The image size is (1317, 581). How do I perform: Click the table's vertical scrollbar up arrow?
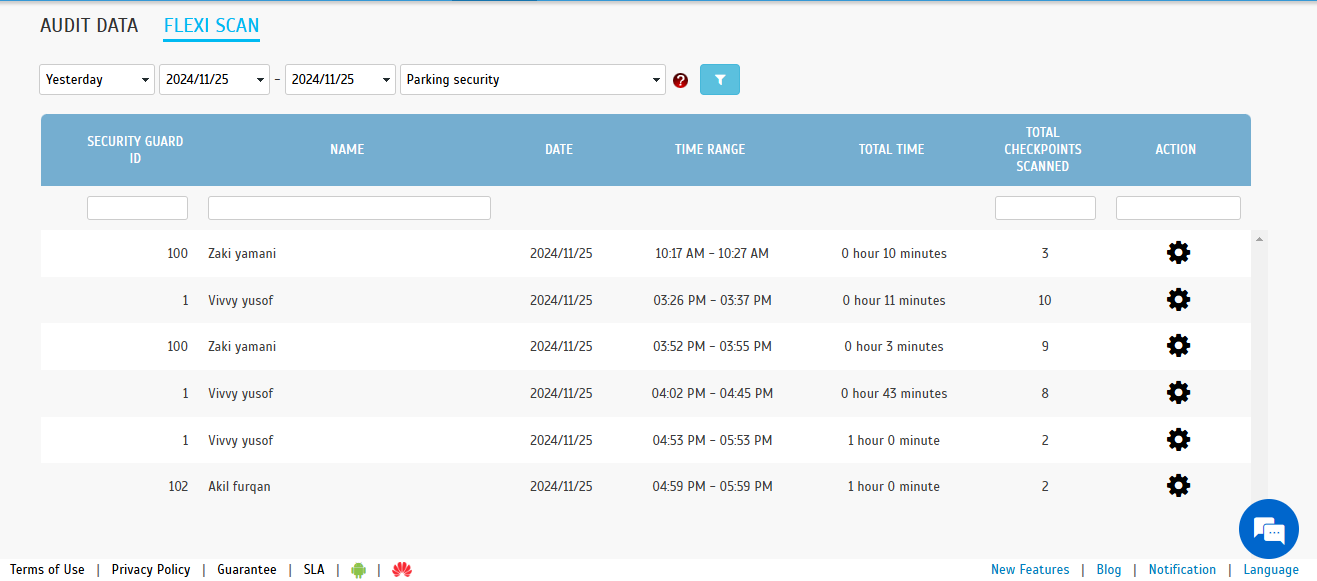1259,239
